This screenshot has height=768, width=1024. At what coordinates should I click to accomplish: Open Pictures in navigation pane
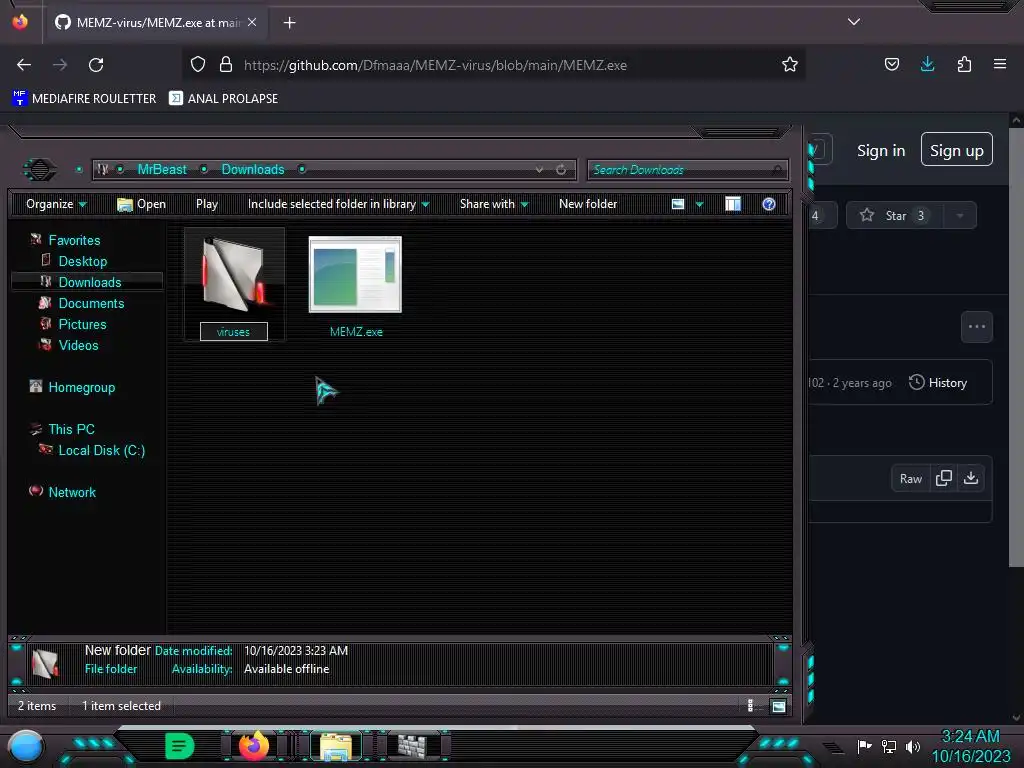point(82,324)
